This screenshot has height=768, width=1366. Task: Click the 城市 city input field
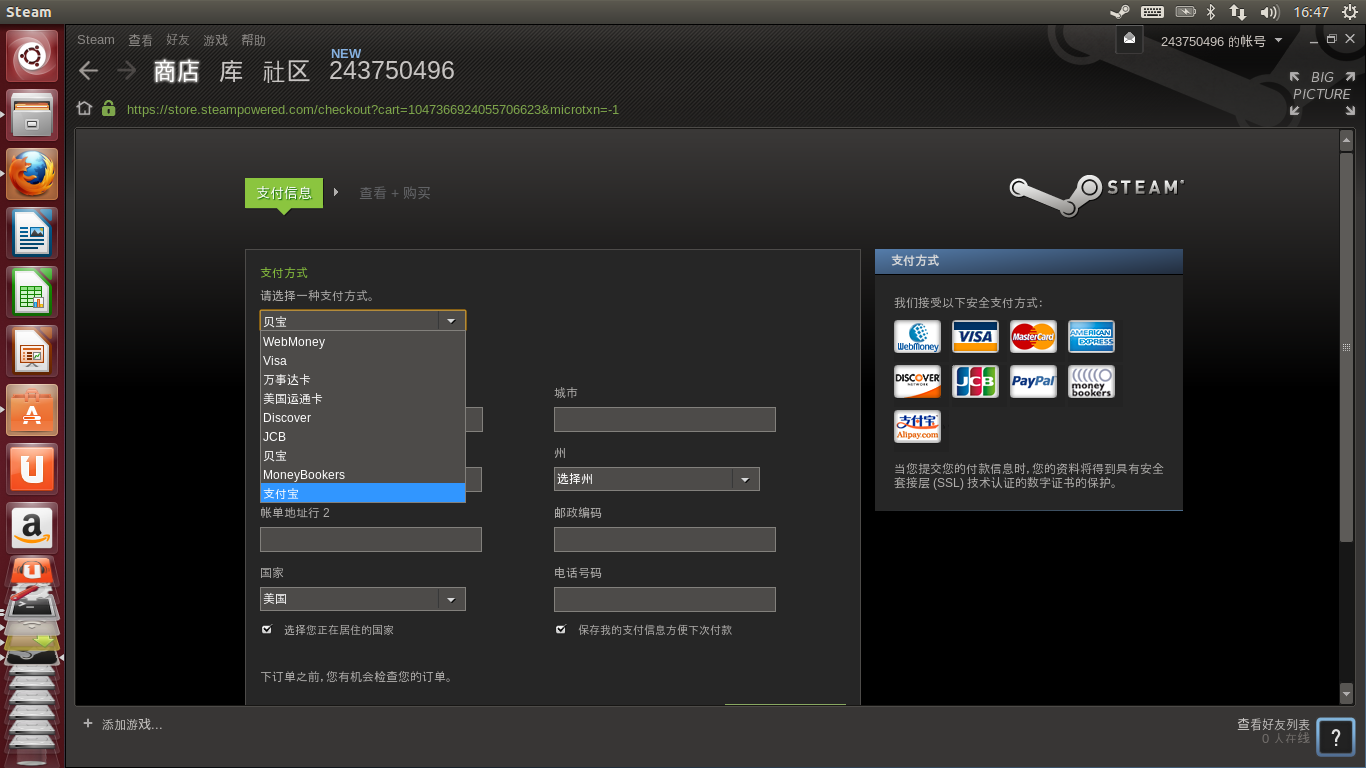[x=665, y=420]
